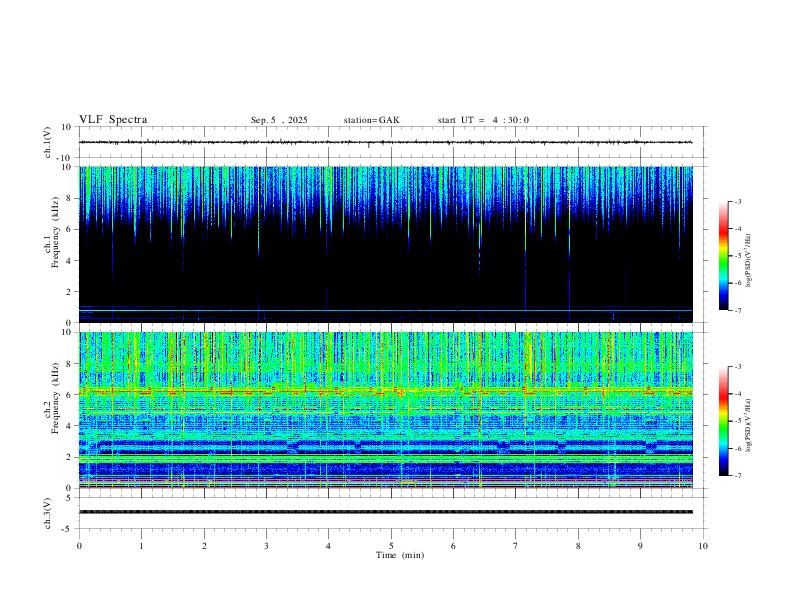
Task: Click the ch.3 black waveform band
Action: click(x=385, y=512)
